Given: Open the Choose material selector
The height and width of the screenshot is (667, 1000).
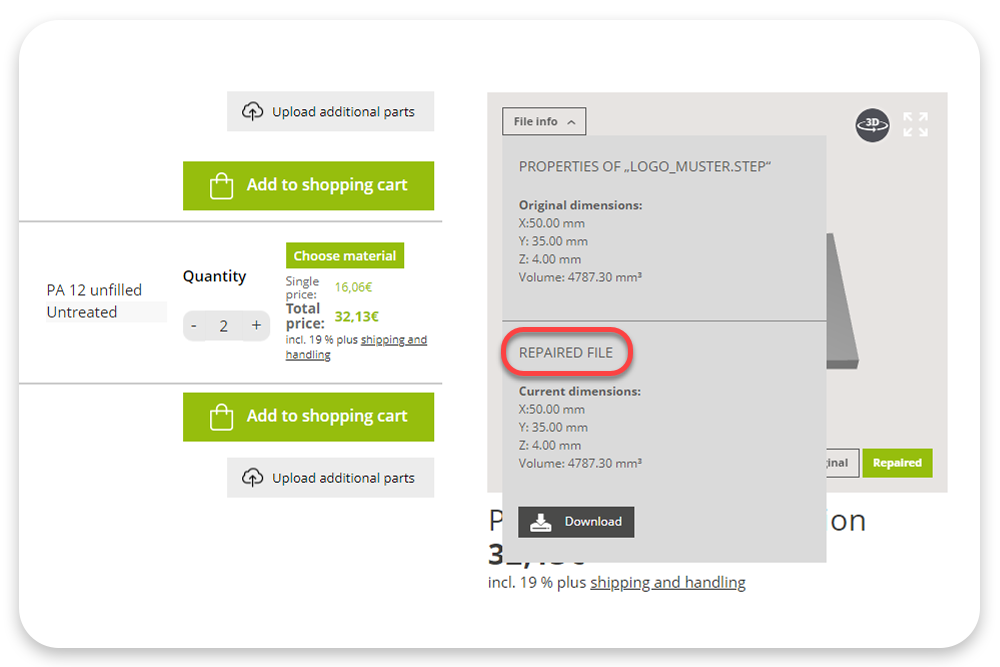Looking at the screenshot, I should tap(344, 255).
